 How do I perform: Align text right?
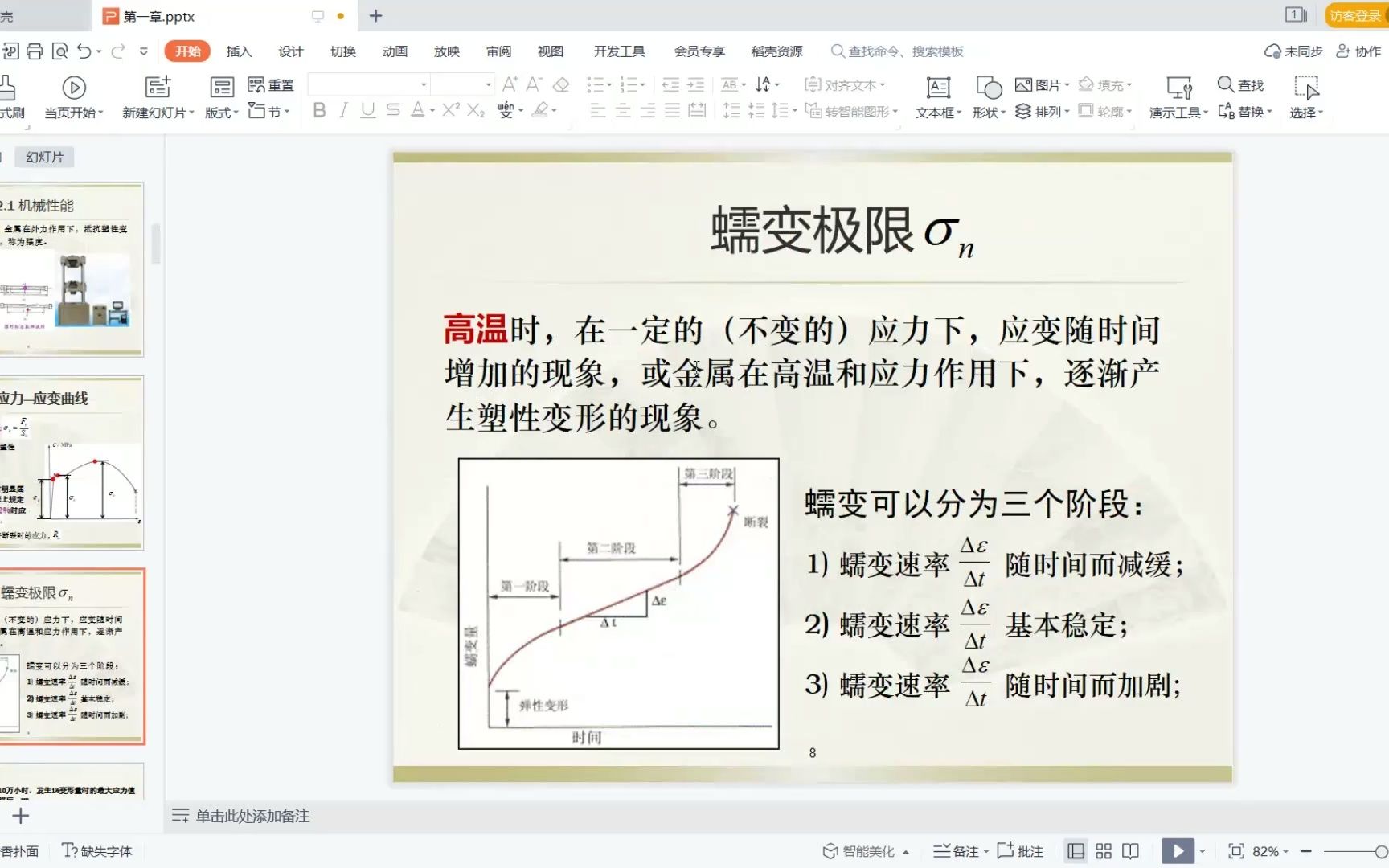click(x=648, y=110)
